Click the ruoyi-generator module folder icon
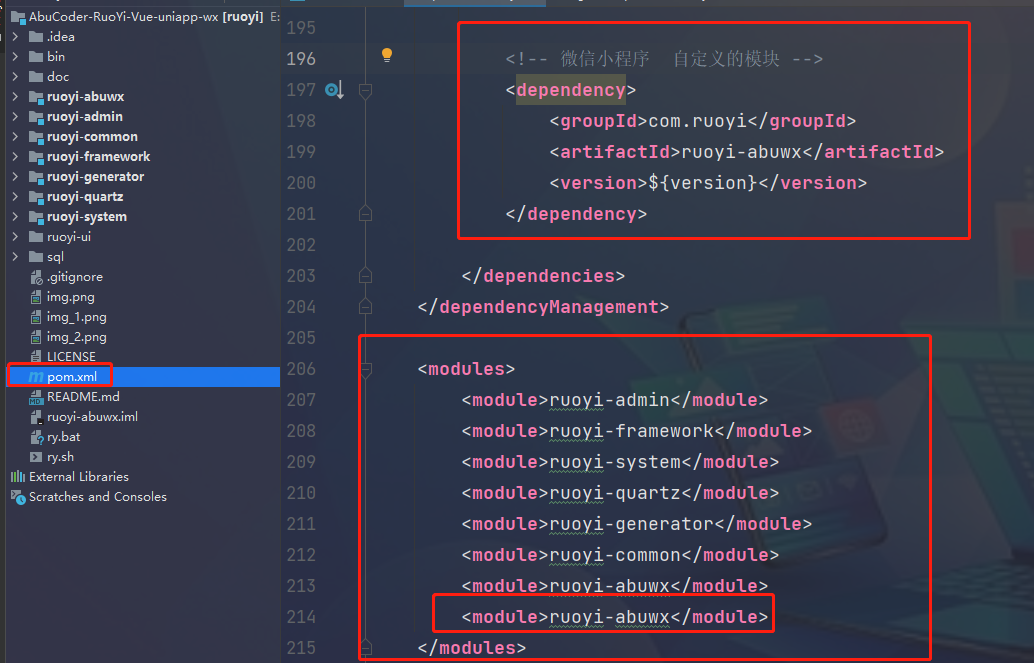This screenshot has height=663, width=1034. pos(36,177)
